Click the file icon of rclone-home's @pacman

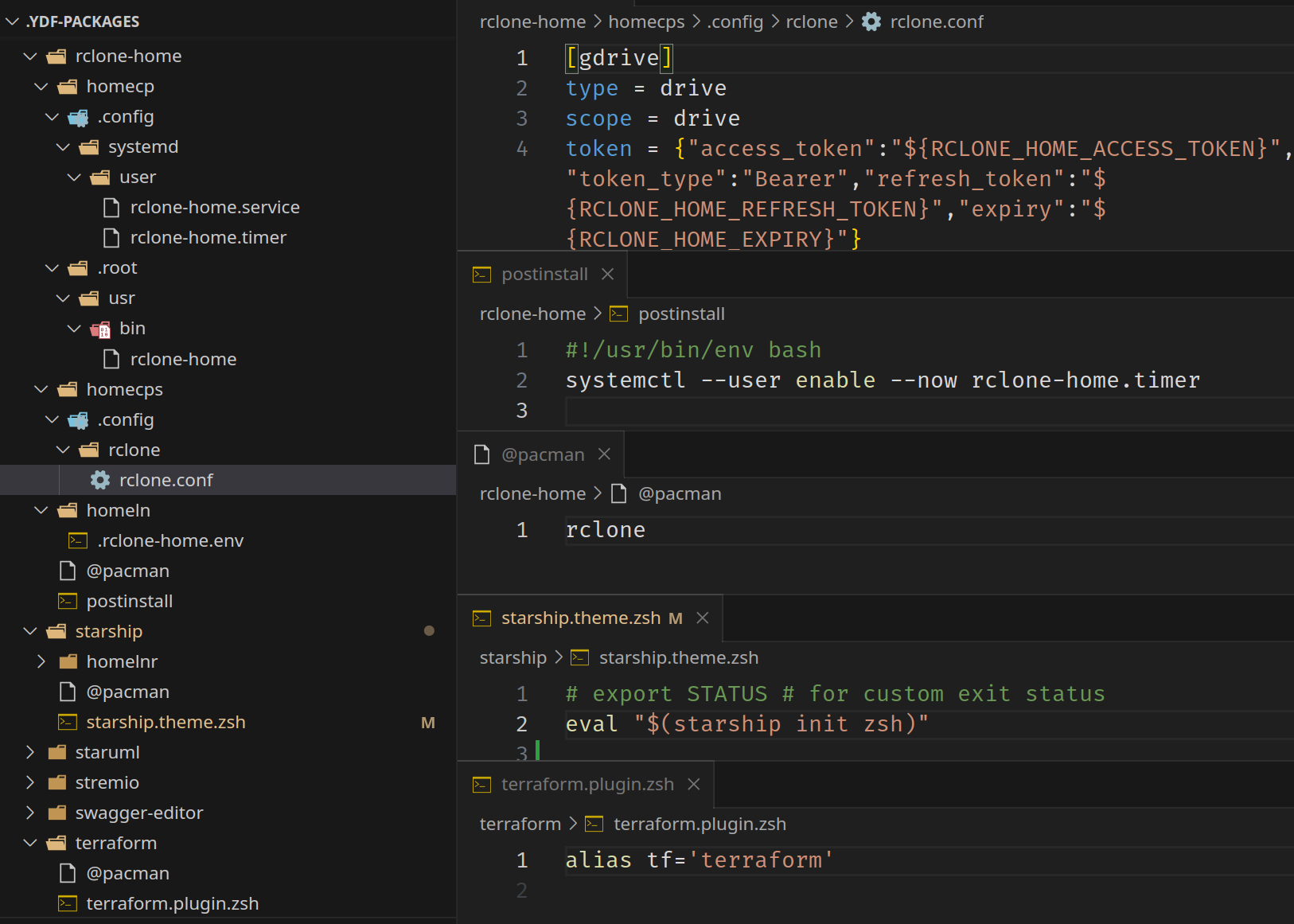click(x=68, y=571)
